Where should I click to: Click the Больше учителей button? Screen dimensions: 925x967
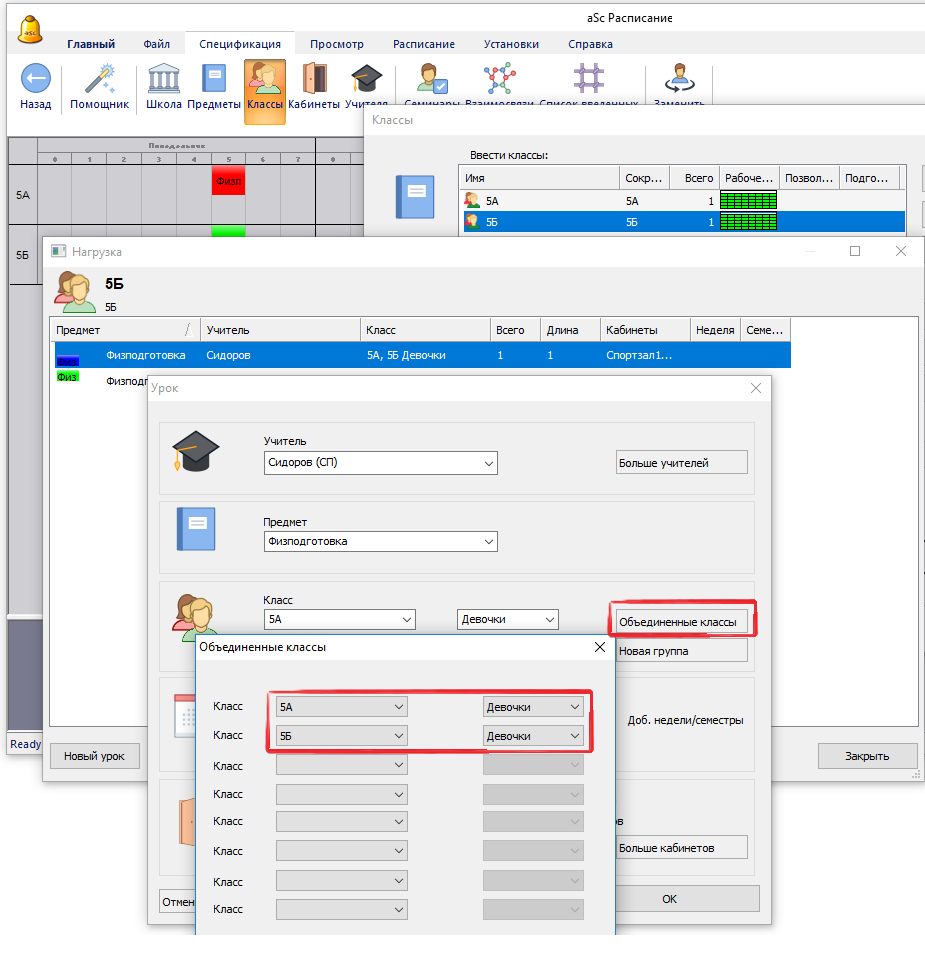click(x=681, y=463)
